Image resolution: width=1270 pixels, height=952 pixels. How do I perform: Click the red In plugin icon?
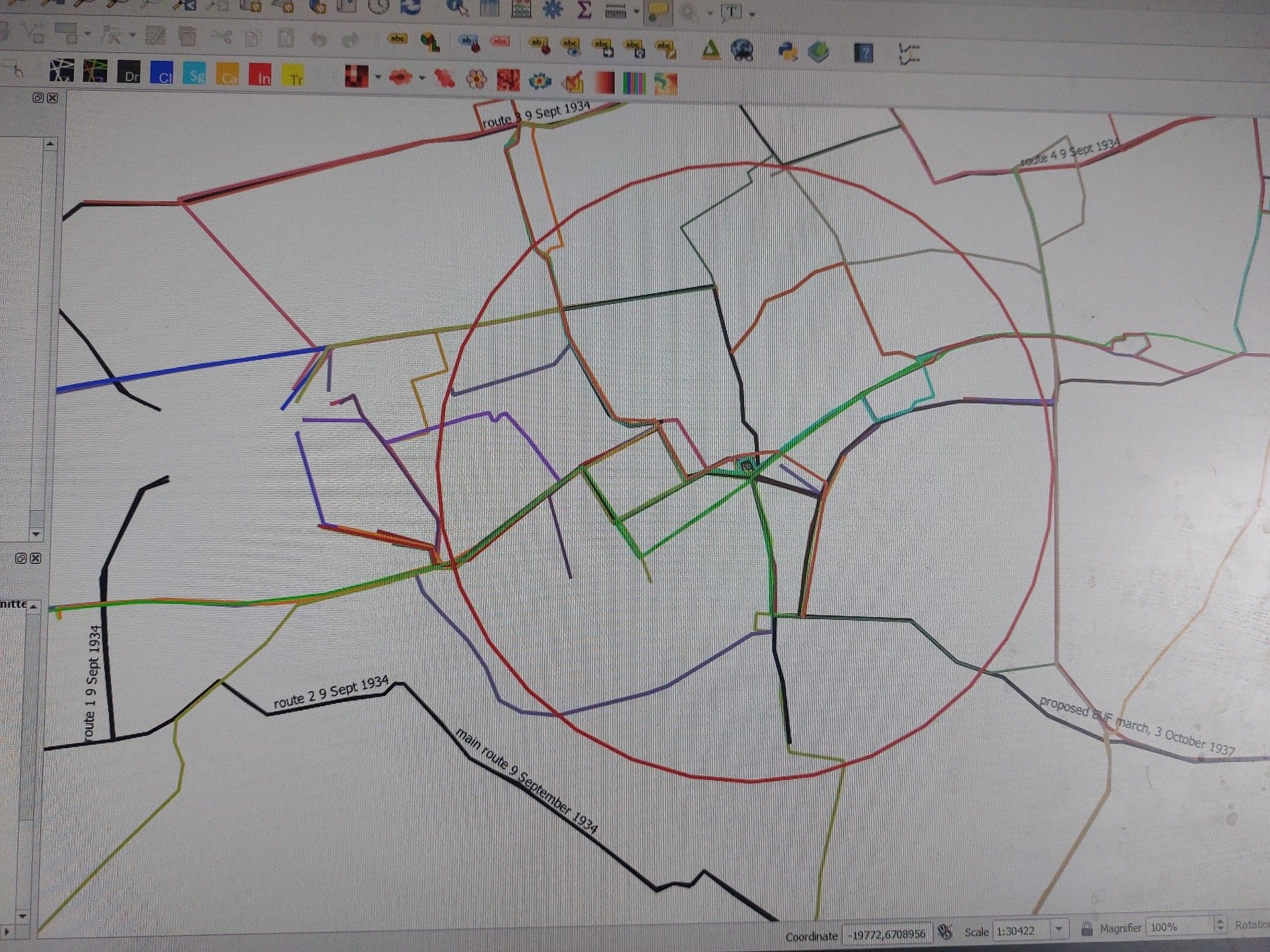(x=260, y=74)
